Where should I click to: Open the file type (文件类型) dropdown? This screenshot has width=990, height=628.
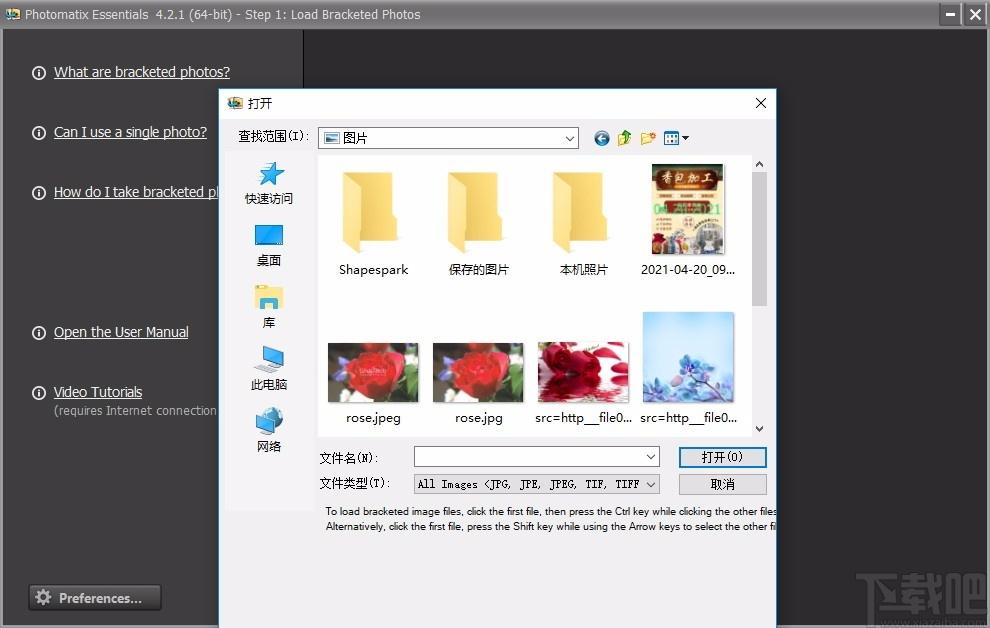point(537,484)
